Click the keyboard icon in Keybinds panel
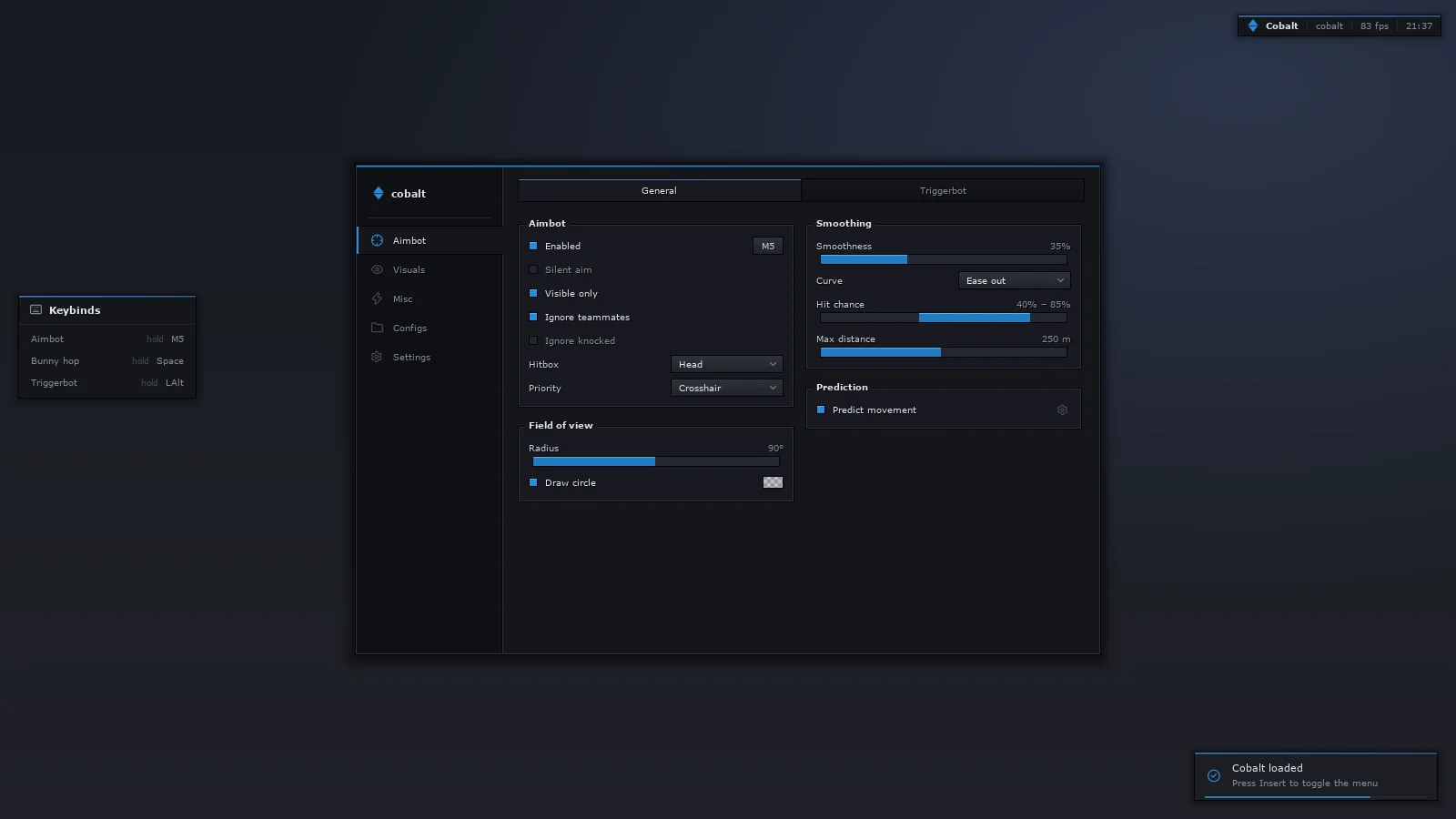 coord(36,309)
